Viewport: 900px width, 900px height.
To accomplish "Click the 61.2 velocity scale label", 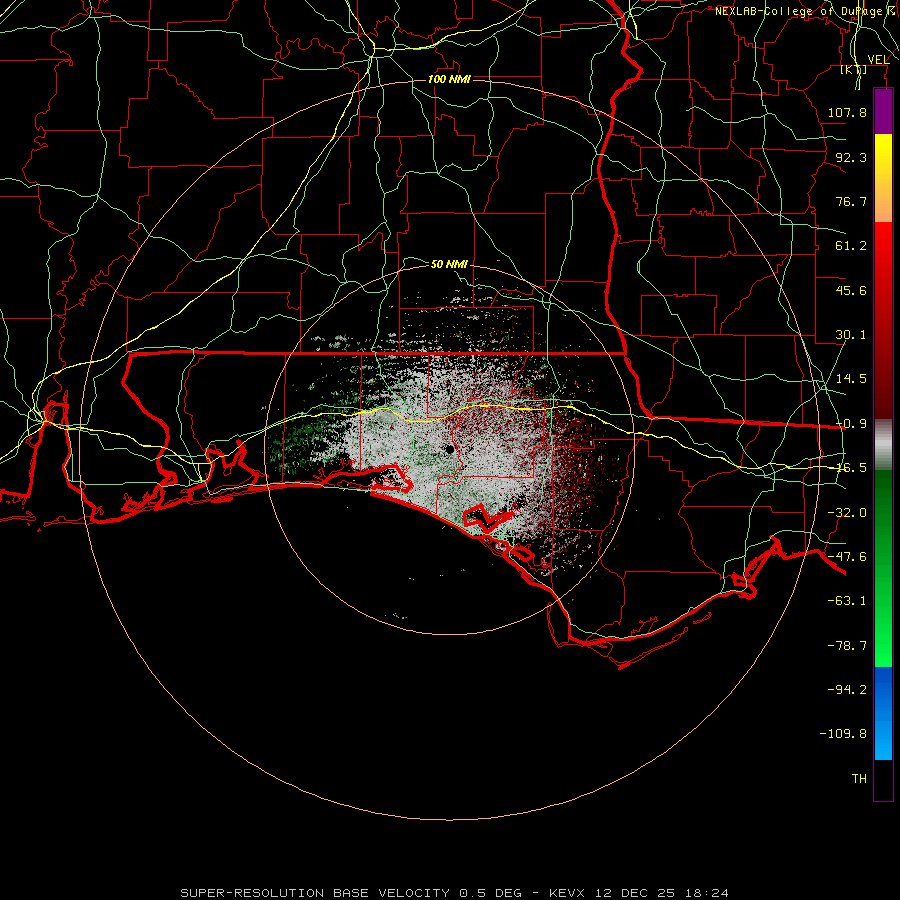I will [851, 246].
